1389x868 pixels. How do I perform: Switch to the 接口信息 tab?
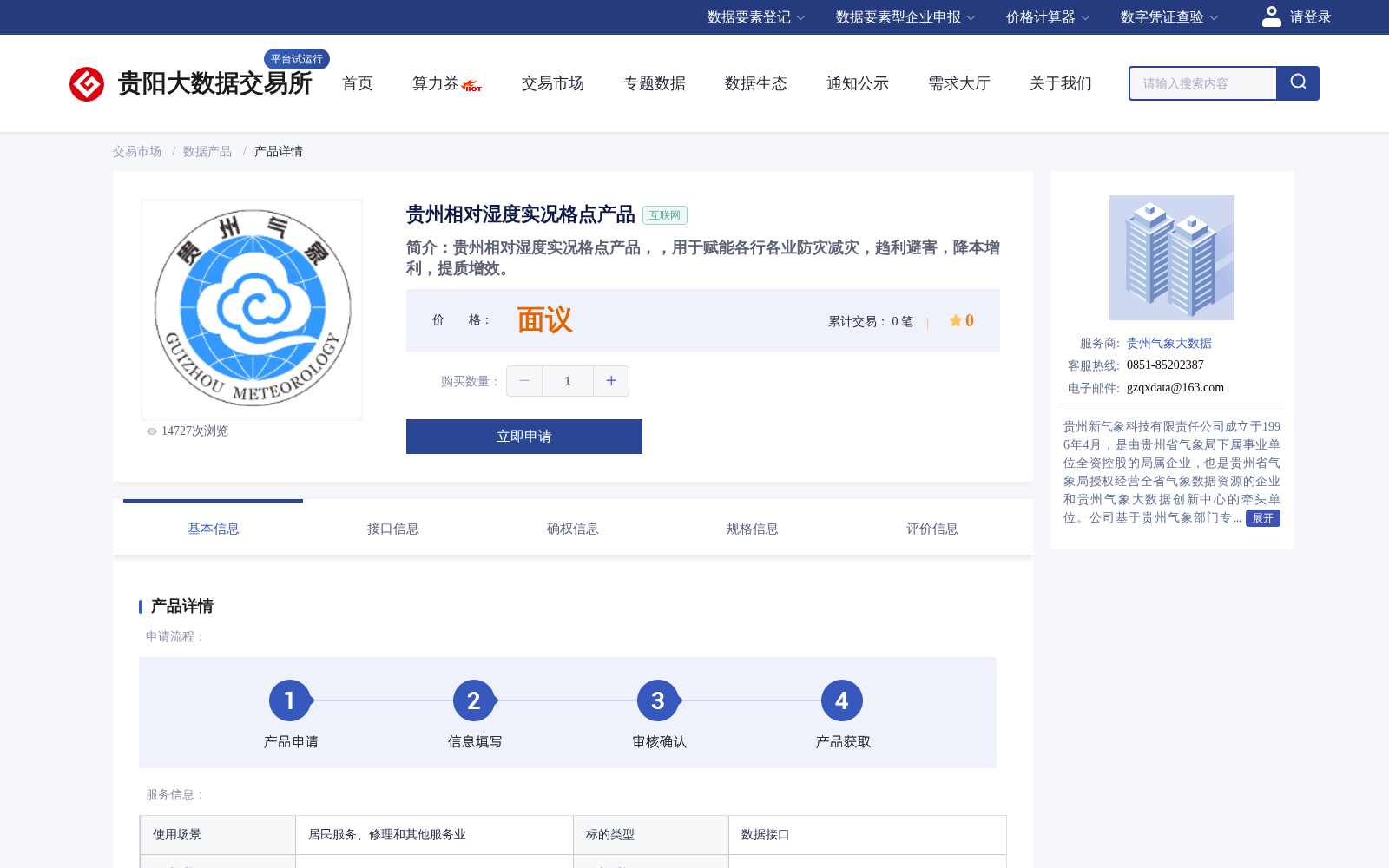pos(393,529)
